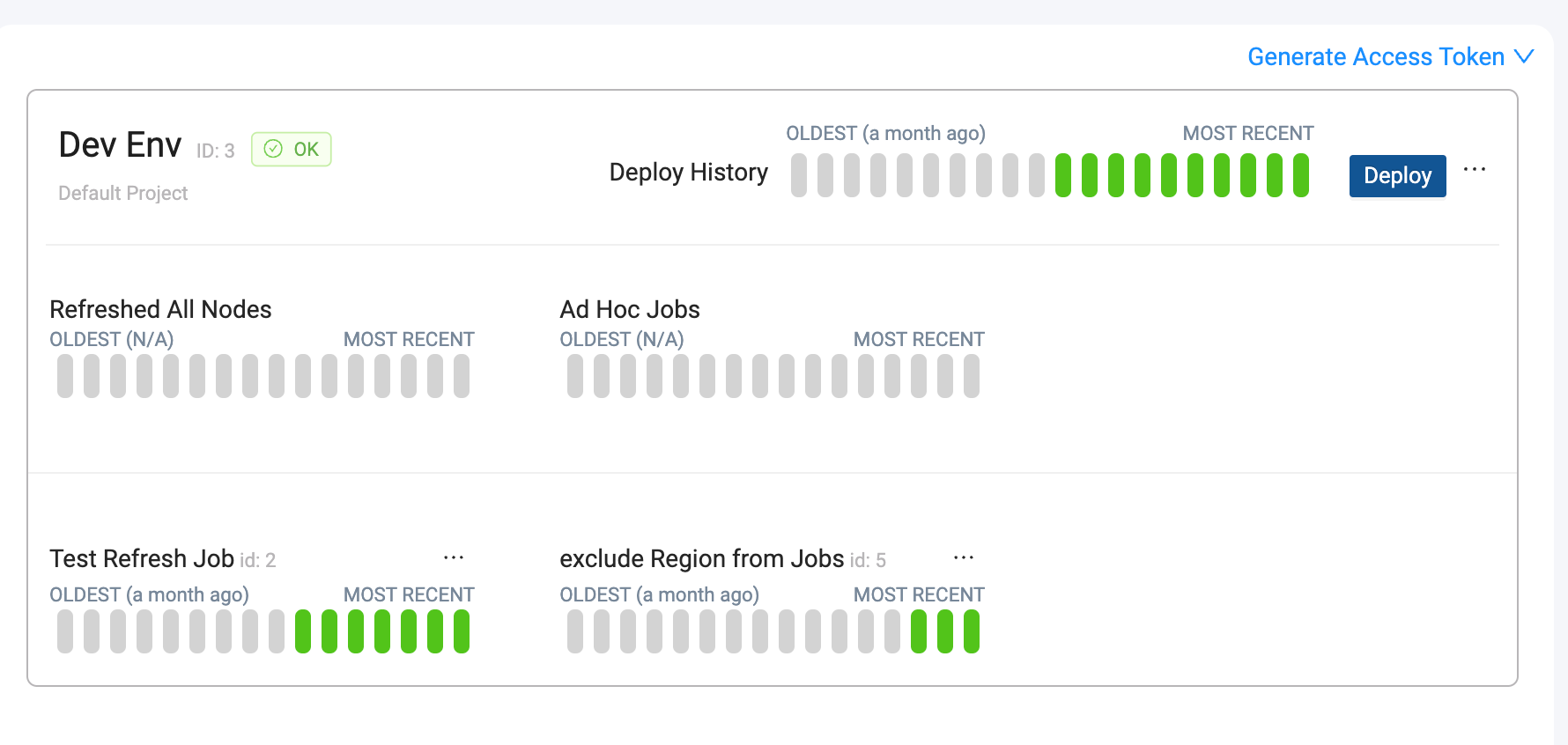The height and width of the screenshot is (745, 1568).
Task: Click the Refreshed All Nodes heading
Action: click(160, 309)
